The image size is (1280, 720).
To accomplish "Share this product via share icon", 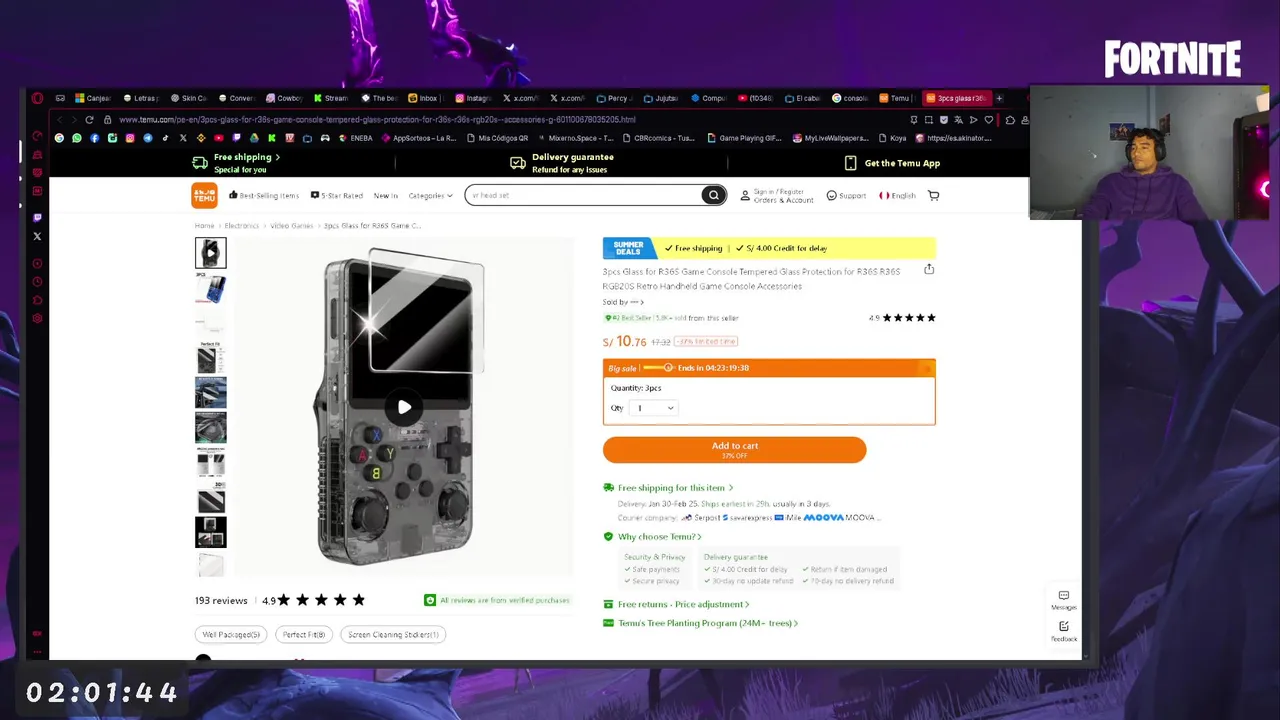I will point(929,269).
